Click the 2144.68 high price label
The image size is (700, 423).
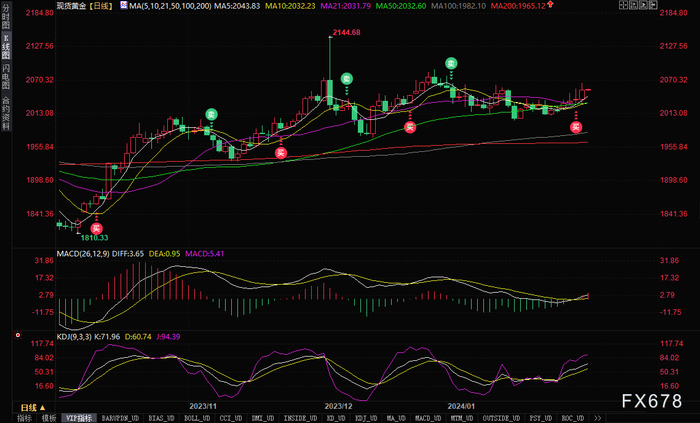(346, 32)
